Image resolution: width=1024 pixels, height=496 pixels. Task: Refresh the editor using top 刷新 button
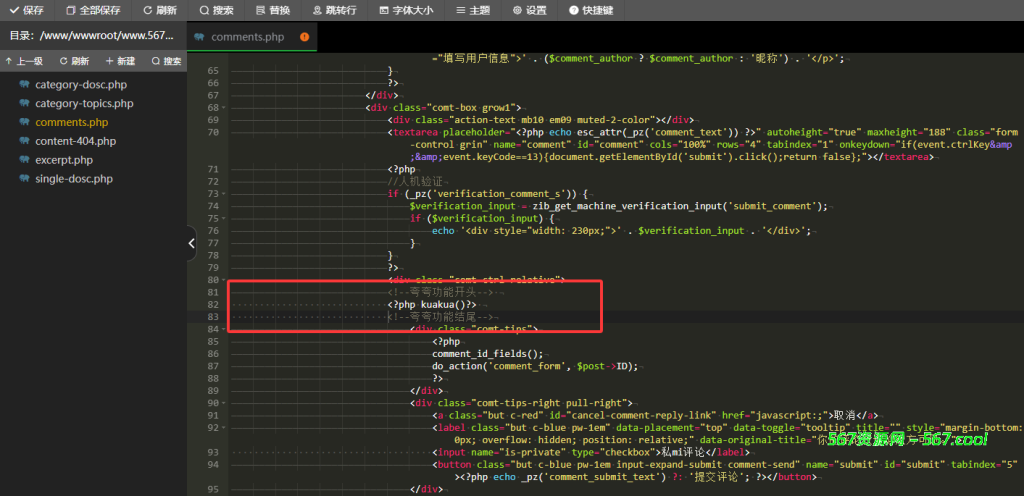tap(159, 10)
